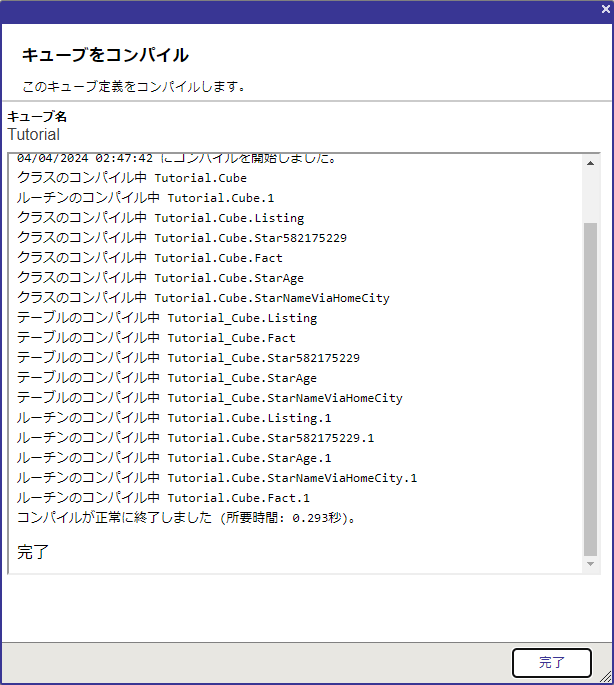This screenshot has width=614, height=685.
Task: Click the class Tutorial.Cube.Star582175229 log line
Action: tap(181, 238)
